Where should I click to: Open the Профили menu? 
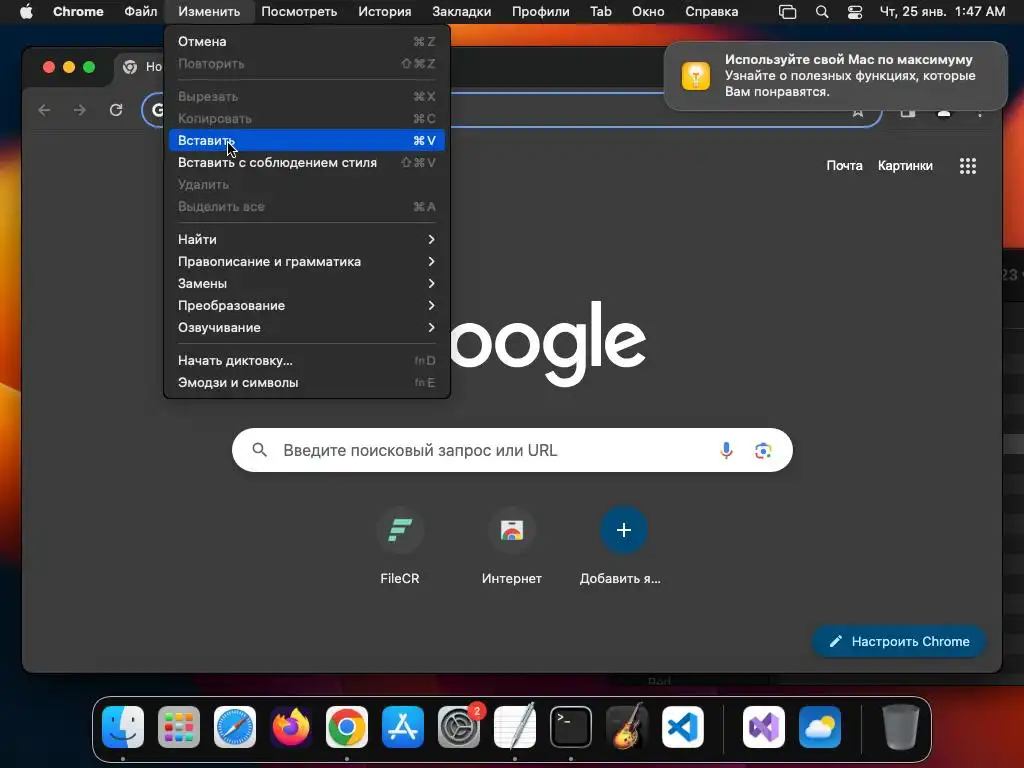coord(541,12)
